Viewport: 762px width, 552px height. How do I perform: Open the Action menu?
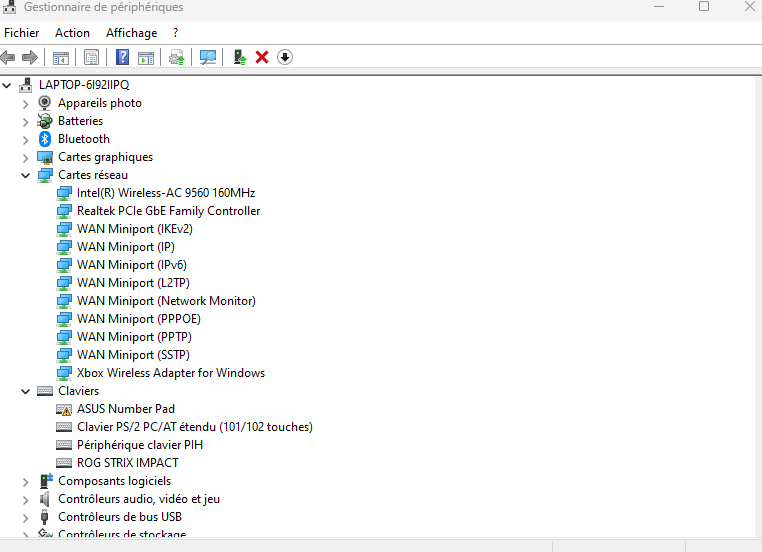coord(72,33)
